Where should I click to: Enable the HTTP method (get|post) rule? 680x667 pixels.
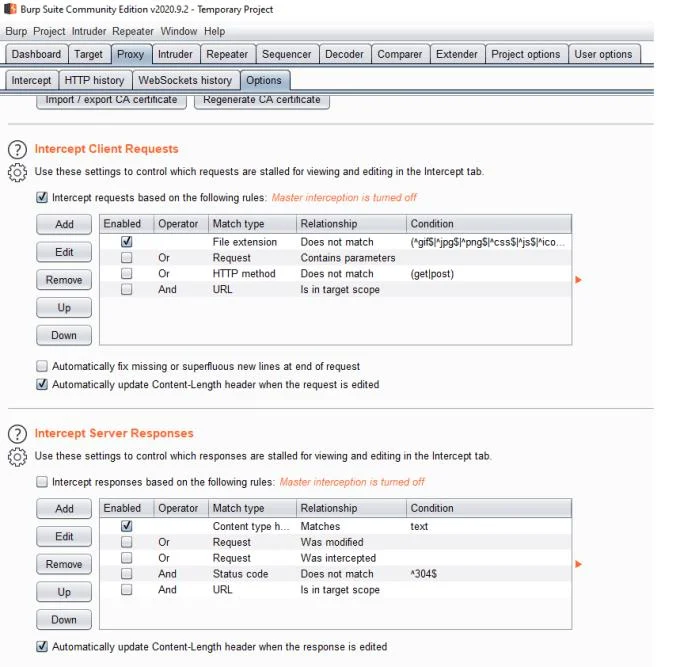[127, 274]
